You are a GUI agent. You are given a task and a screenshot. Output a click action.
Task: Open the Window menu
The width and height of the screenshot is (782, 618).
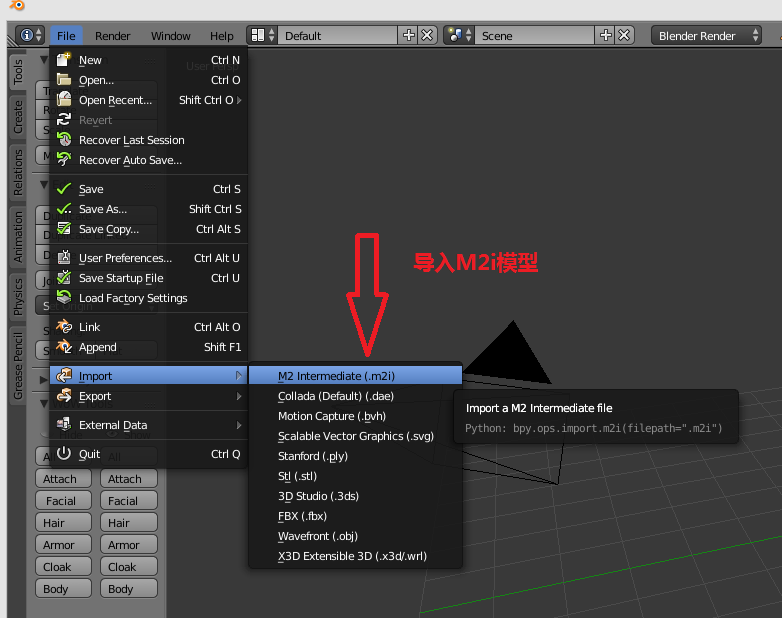[x=171, y=36]
